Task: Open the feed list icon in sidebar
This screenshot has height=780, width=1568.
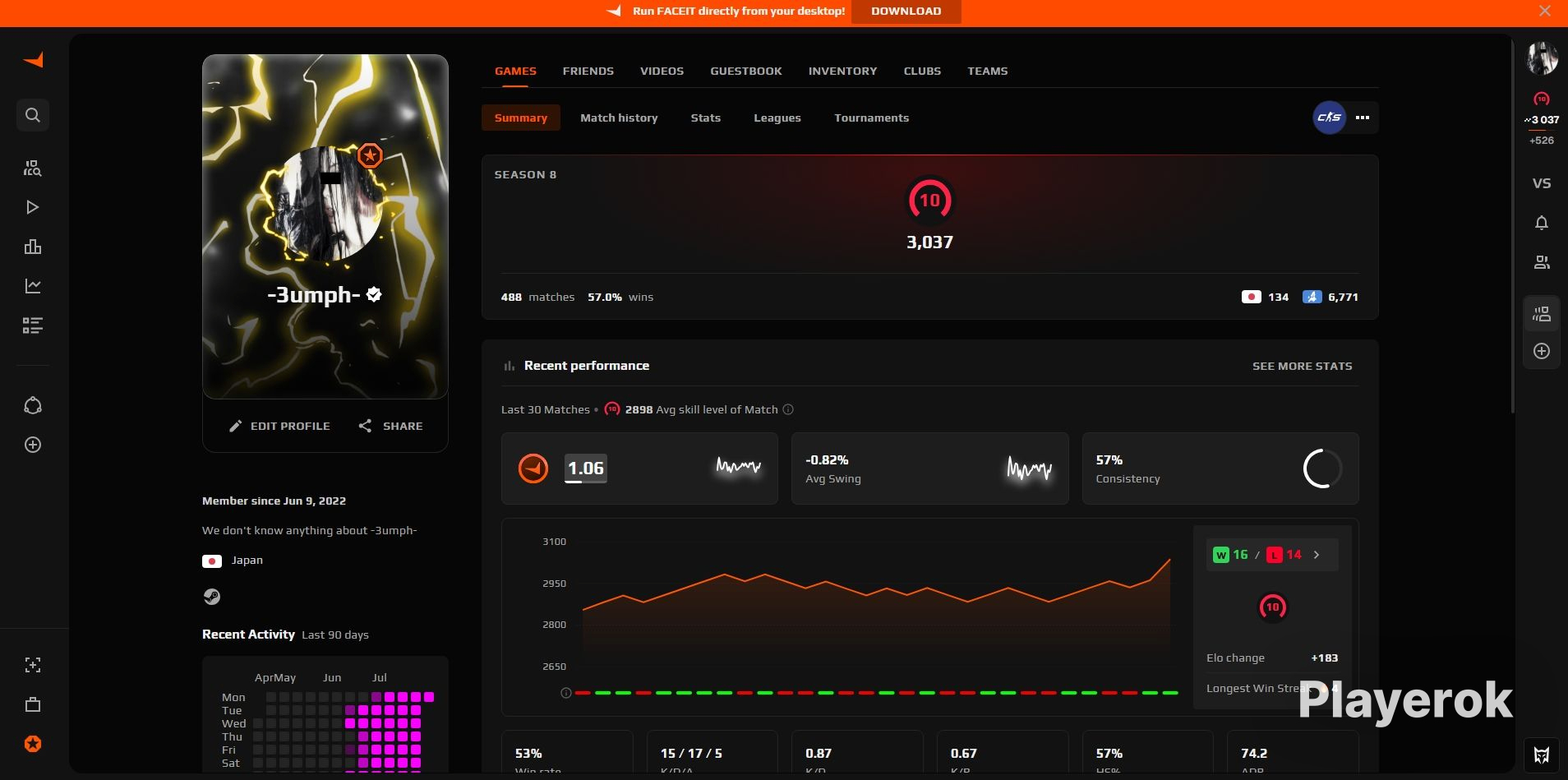Action: coord(33,325)
